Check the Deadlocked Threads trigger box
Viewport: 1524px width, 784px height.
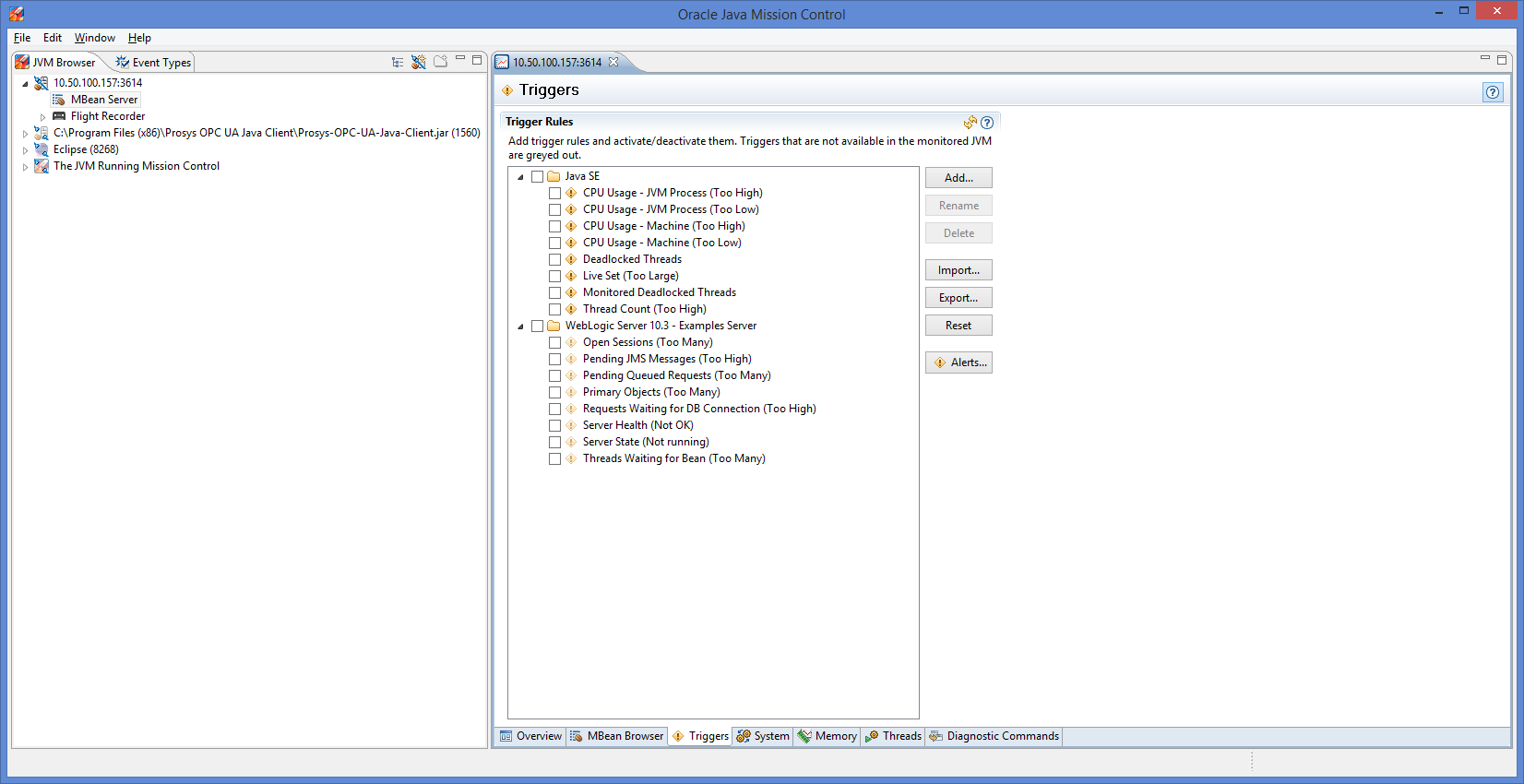click(x=554, y=259)
